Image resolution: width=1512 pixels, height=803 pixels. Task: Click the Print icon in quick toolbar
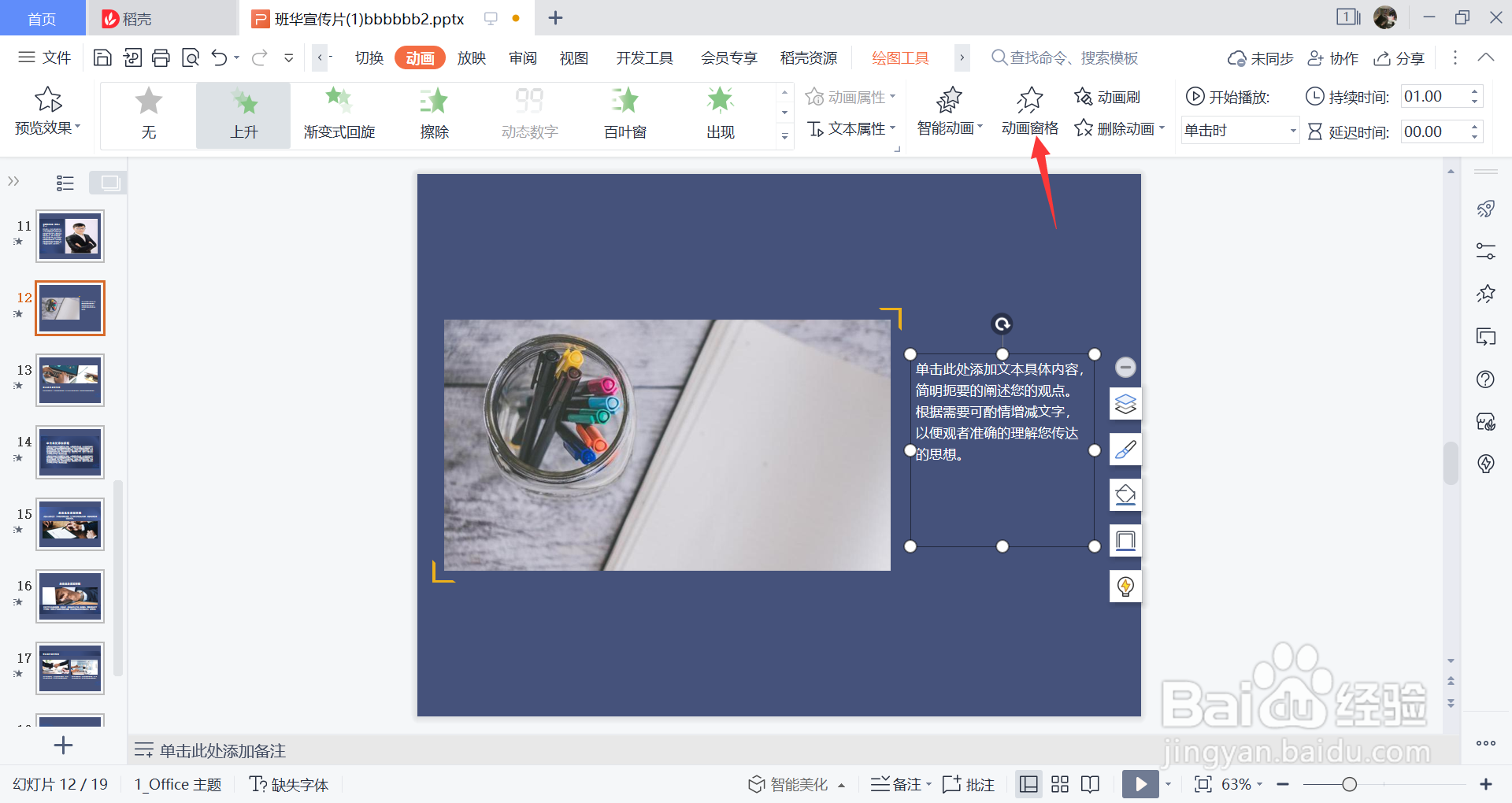click(x=161, y=57)
